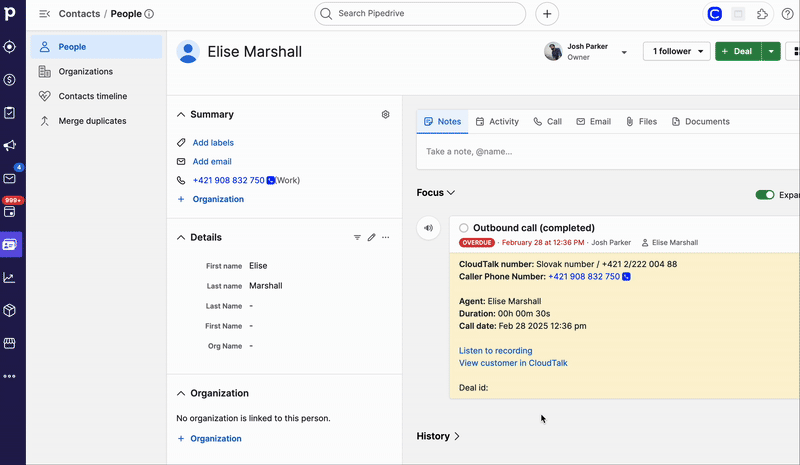This screenshot has height=465, width=800.
Task: Open the help question mark icon
Action: pos(787,14)
